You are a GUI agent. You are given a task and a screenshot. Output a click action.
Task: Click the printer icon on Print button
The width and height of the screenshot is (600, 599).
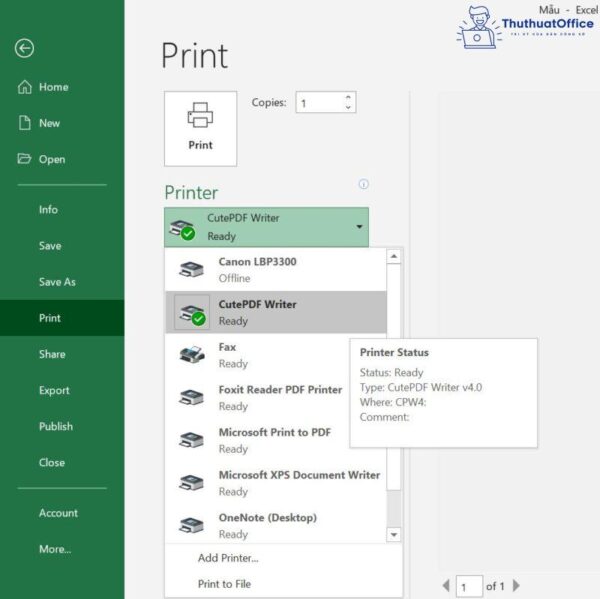[x=200, y=115]
